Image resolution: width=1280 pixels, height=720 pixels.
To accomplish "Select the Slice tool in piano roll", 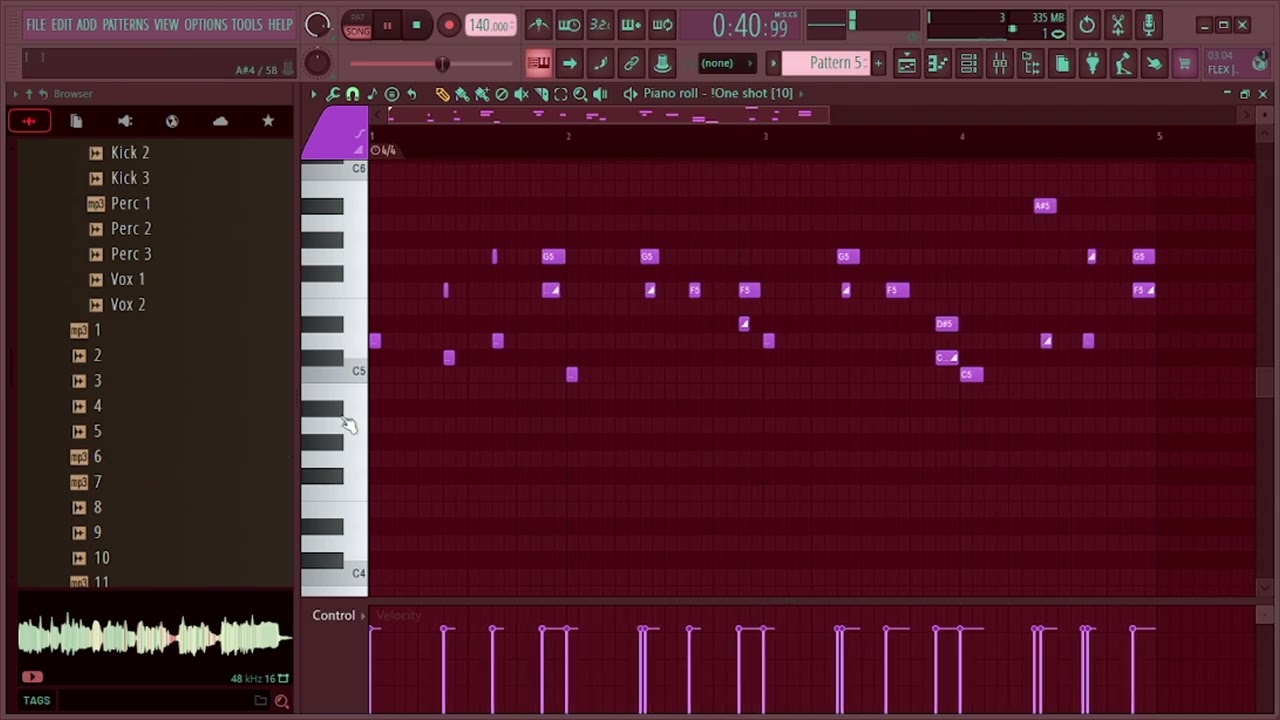I will pyautogui.click(x=541, y=94).
